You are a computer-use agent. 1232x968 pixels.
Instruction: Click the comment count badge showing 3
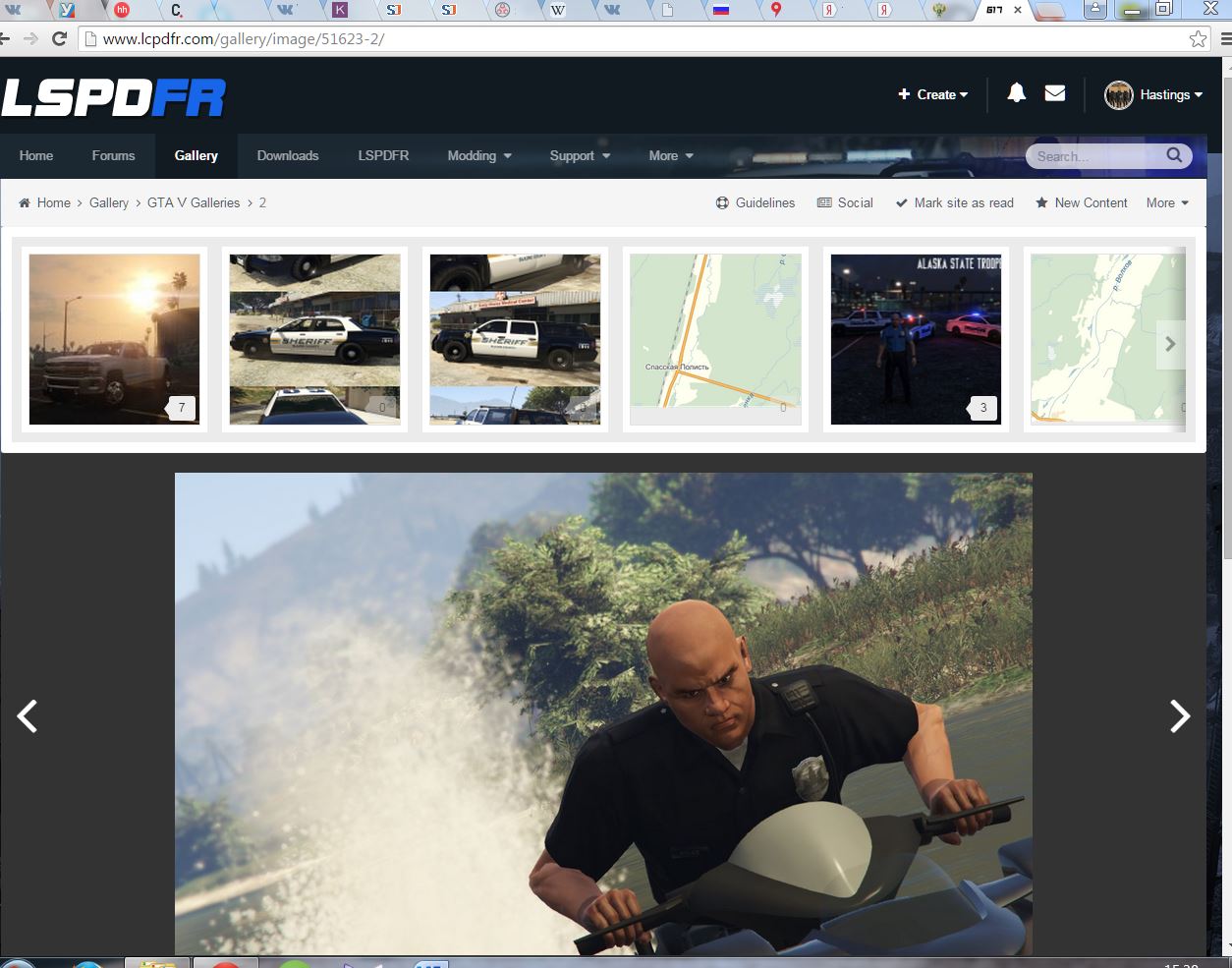pos(983,408)
